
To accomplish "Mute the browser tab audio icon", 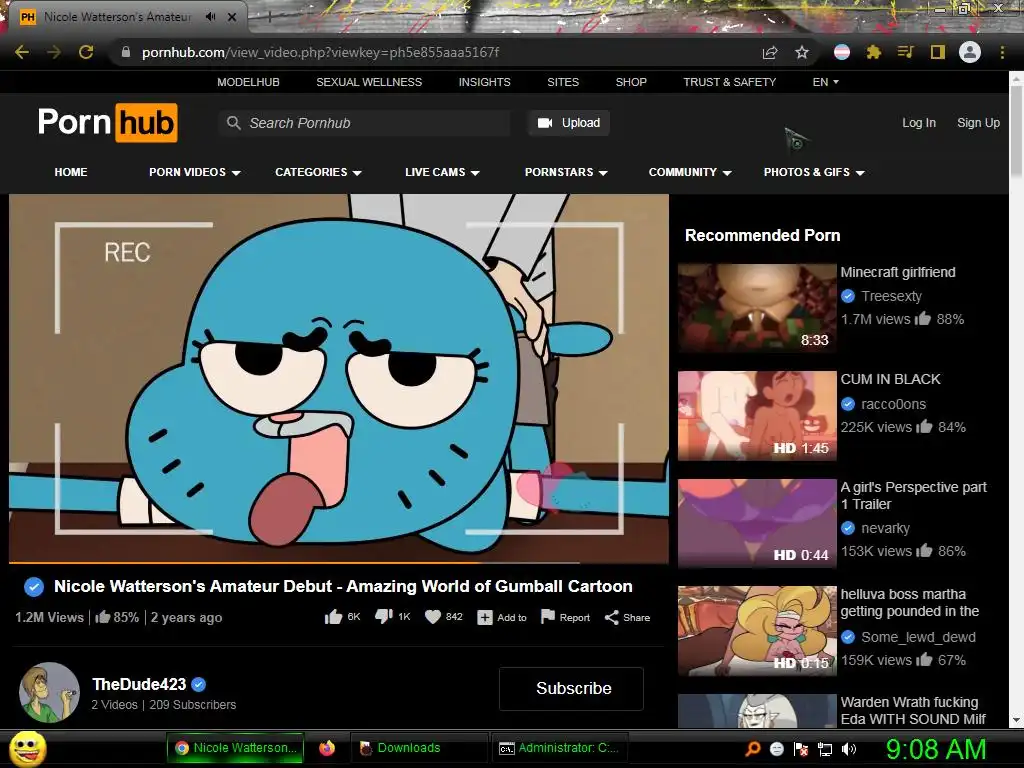I will pos(210,17).
